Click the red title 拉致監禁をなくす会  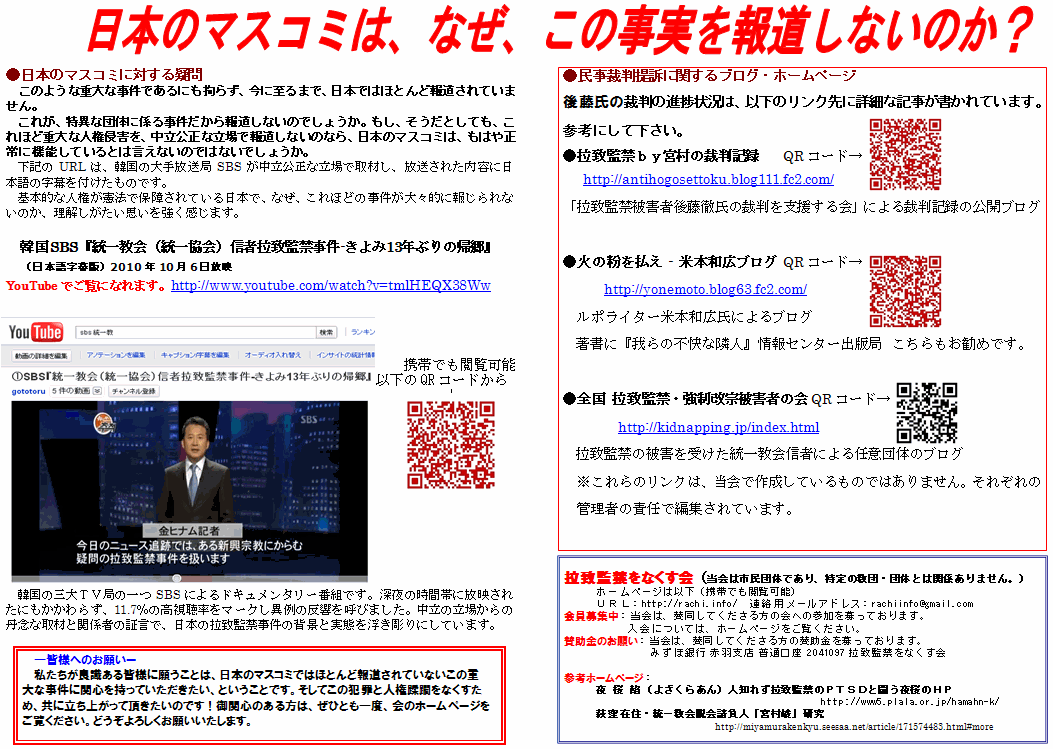pos(628,578)
